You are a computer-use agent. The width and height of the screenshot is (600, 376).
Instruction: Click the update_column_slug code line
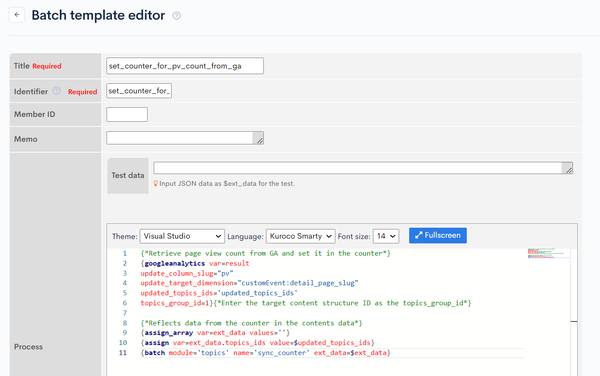tap(187, 273)
